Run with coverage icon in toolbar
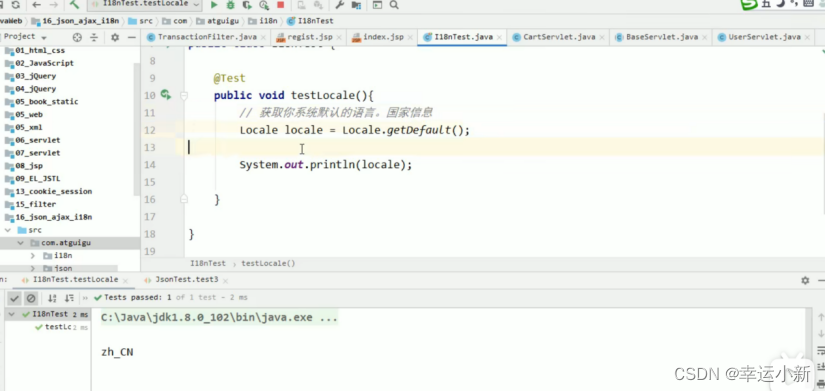Viewport: 826px width, 392px height. 247,5
